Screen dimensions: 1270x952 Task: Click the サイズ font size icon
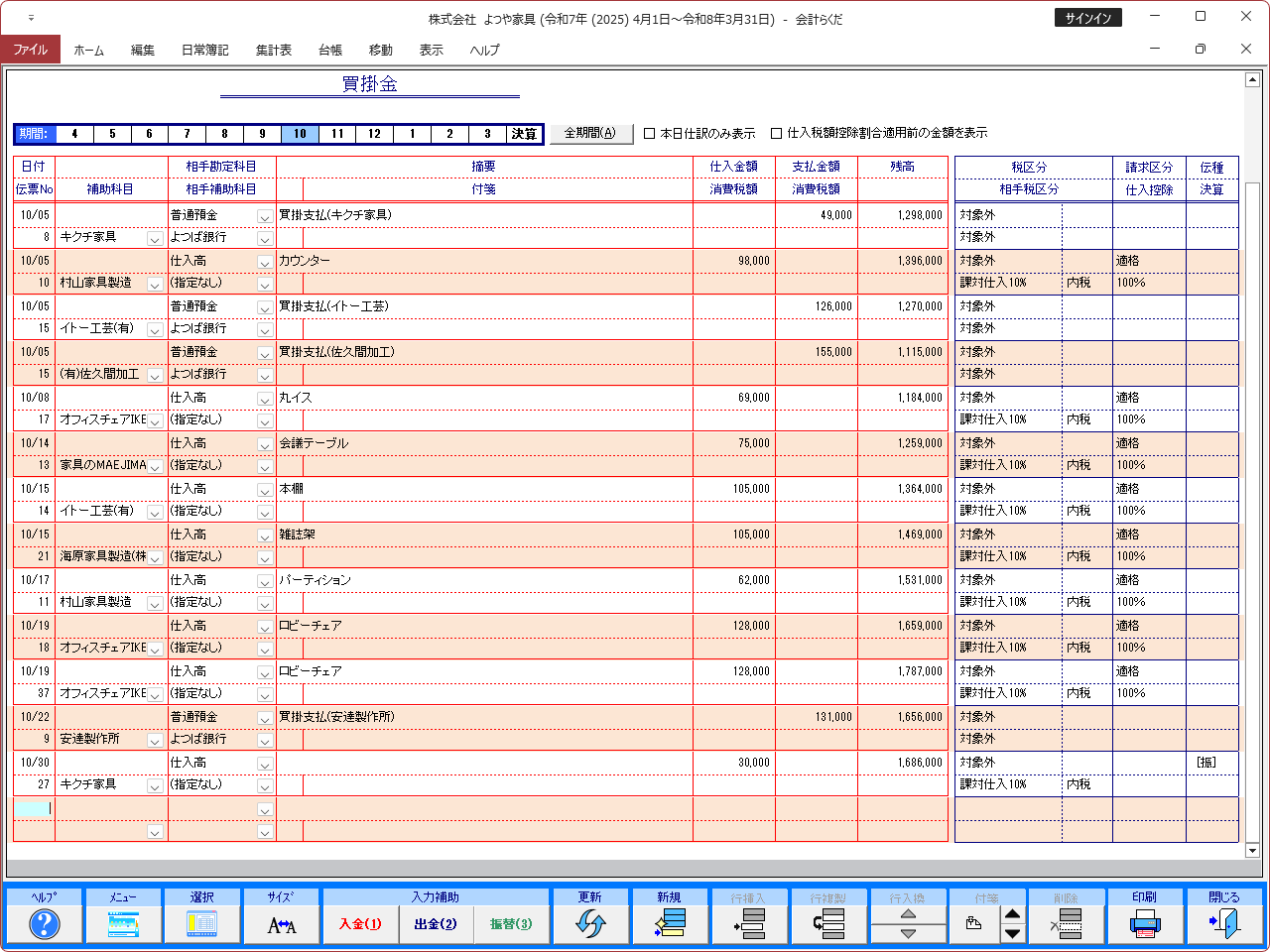pos(282,924)
